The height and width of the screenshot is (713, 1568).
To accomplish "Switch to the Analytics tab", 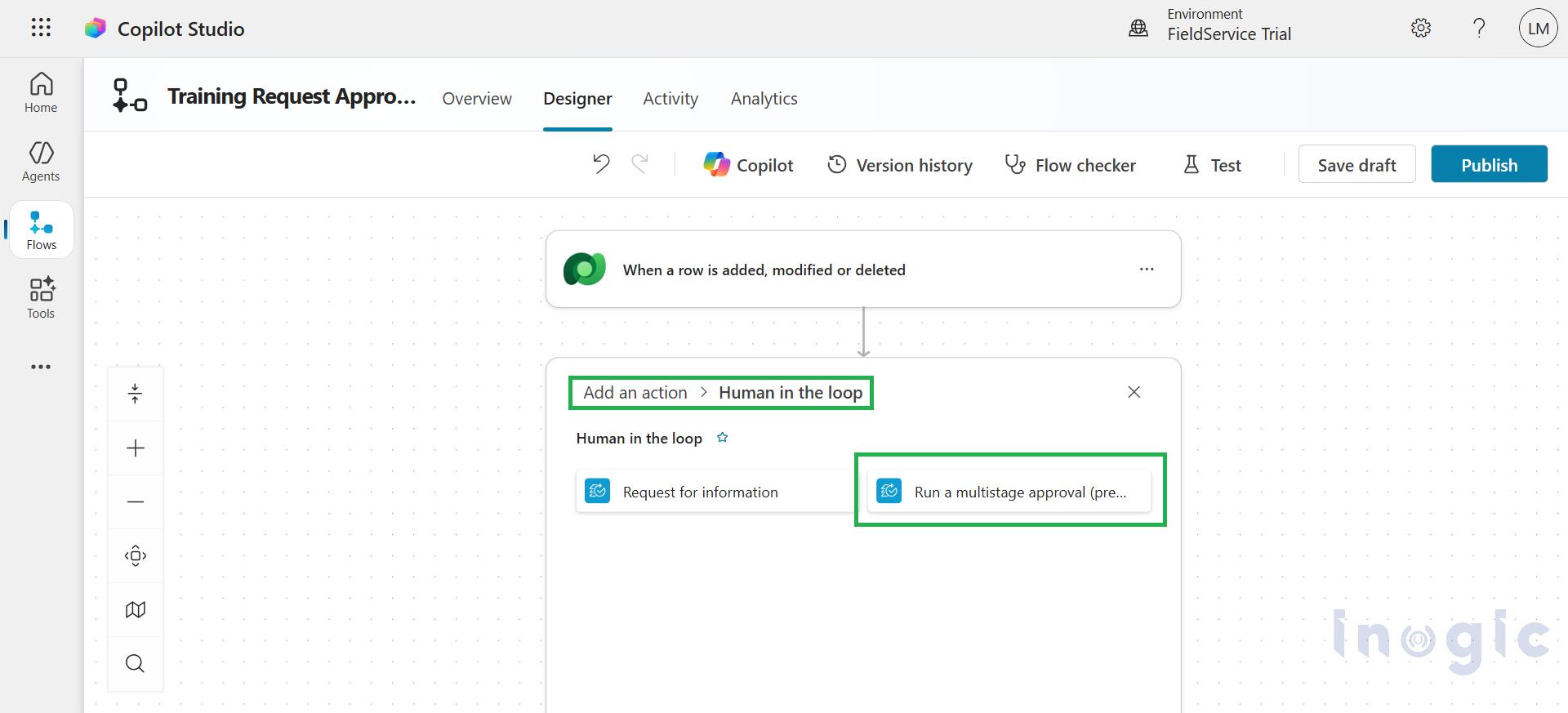I will pyautogui.click(x=764, y=98).
